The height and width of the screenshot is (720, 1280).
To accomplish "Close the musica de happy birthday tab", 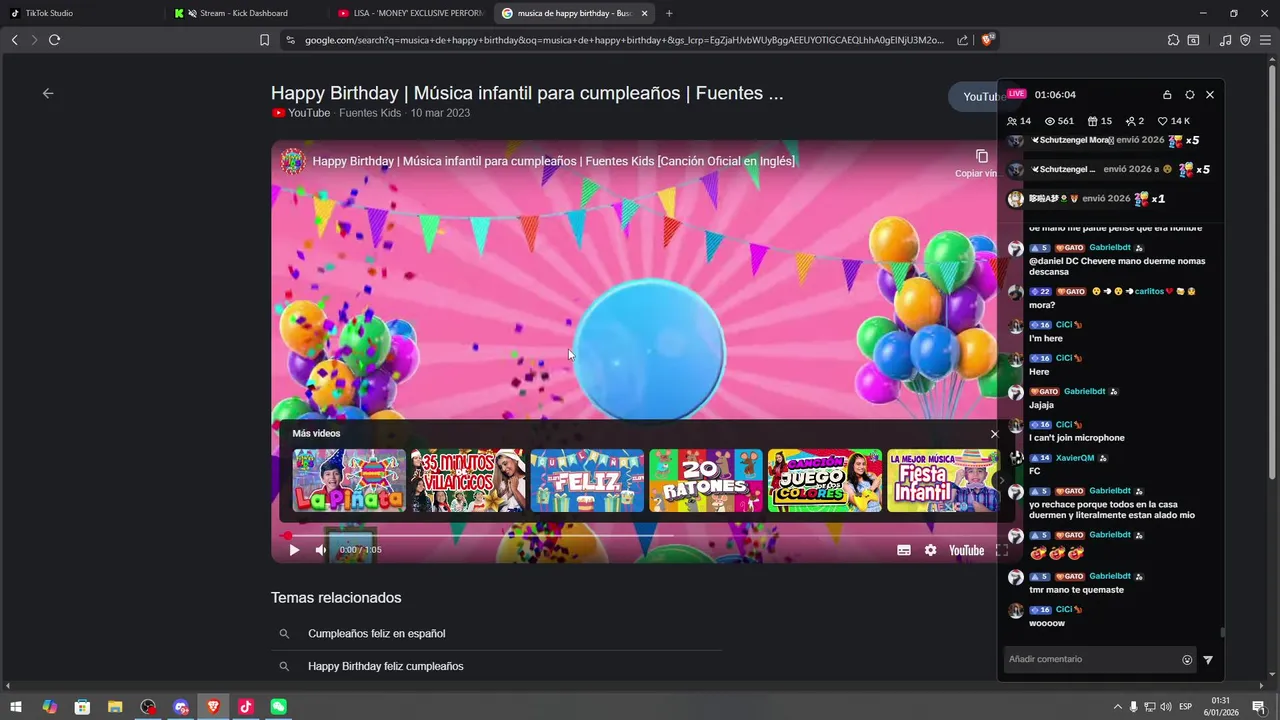I will tap(644, 13).
